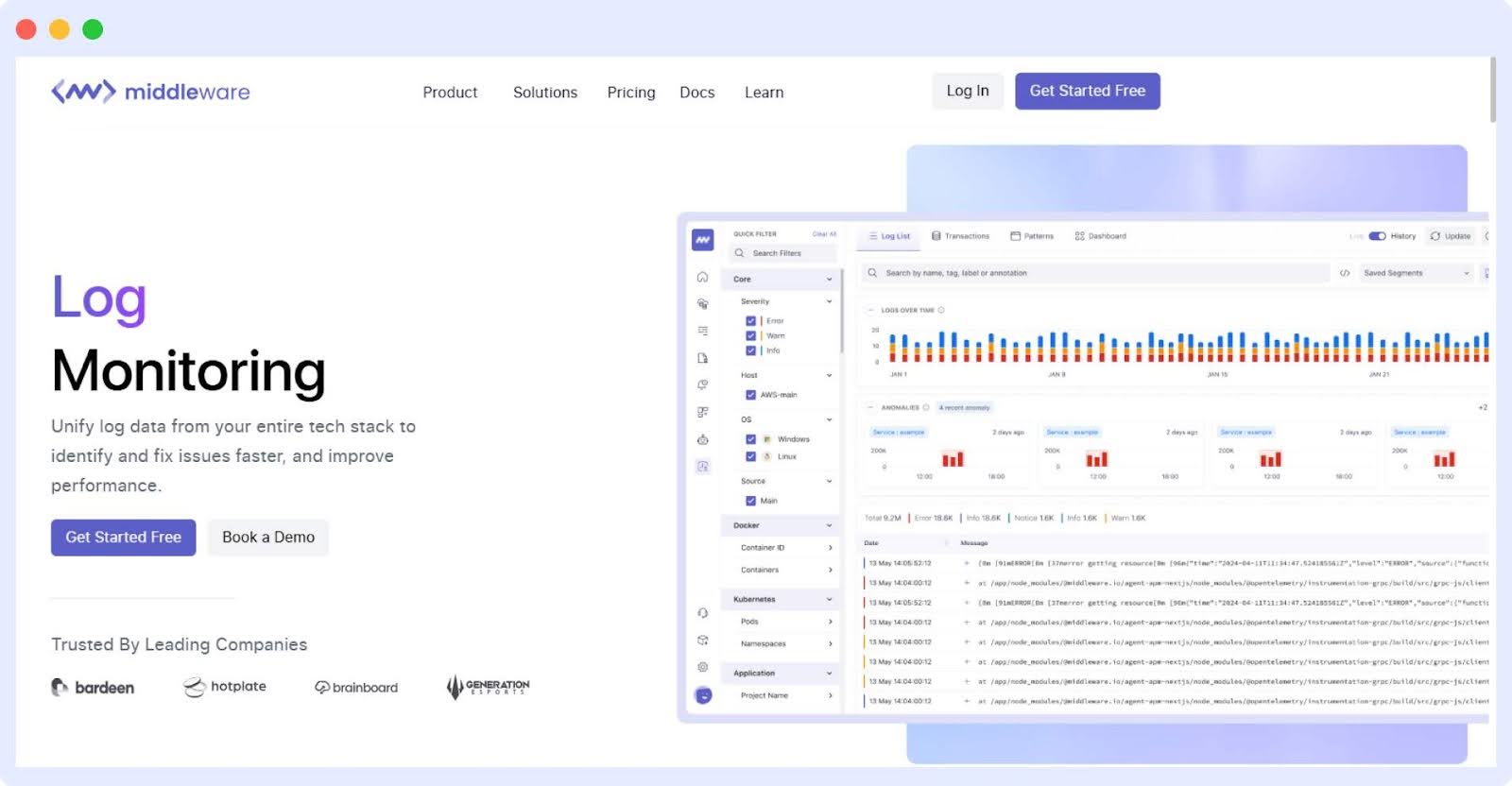The image size is (1512, 786).
Task: Switch to the Dashboard tab
Action: click(x=1101, y=236)
